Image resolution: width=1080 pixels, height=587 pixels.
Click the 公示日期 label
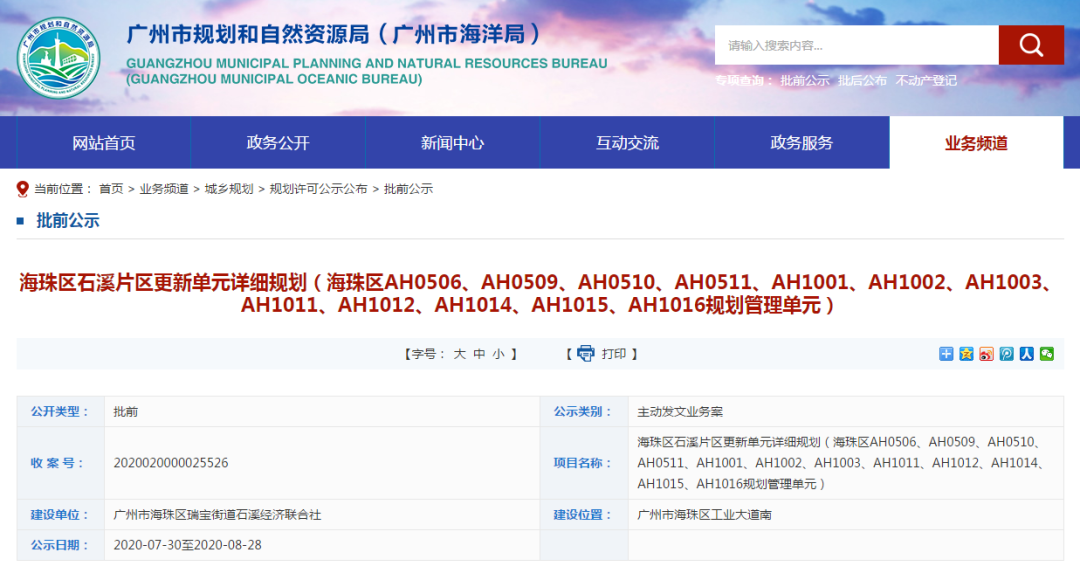point(60,545)
